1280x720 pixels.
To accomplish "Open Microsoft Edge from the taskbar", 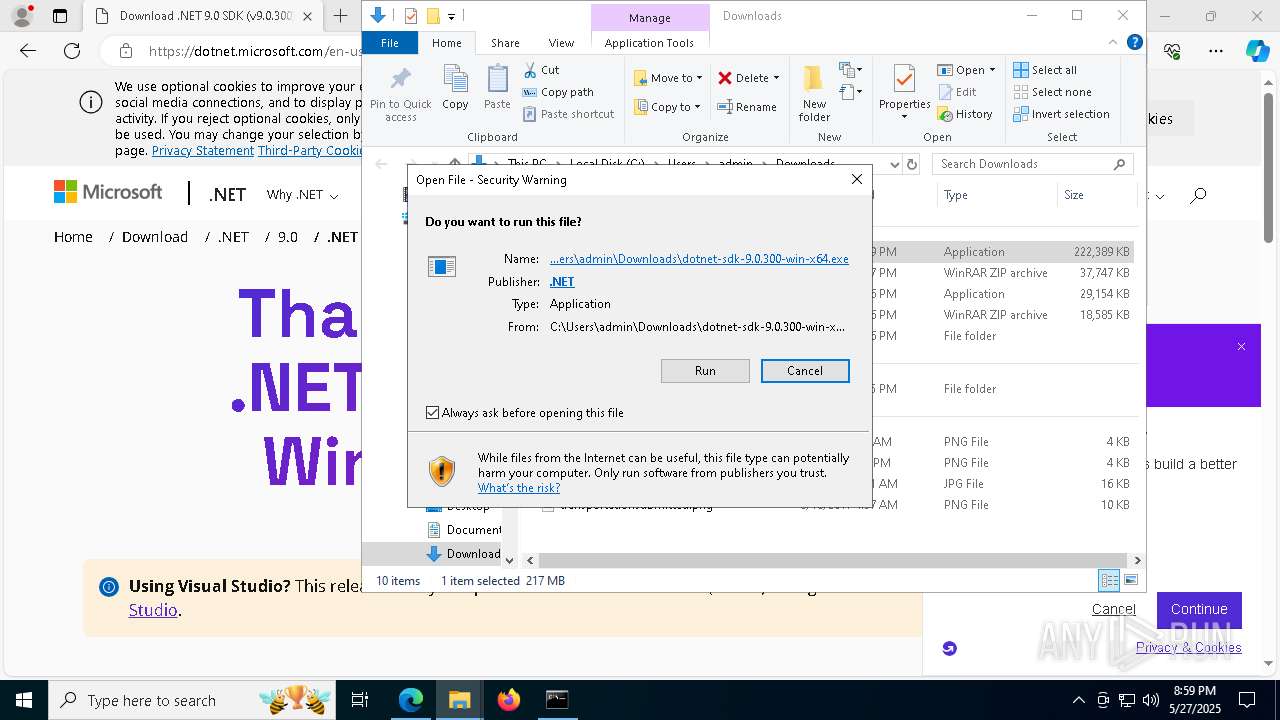I will 411,701.
